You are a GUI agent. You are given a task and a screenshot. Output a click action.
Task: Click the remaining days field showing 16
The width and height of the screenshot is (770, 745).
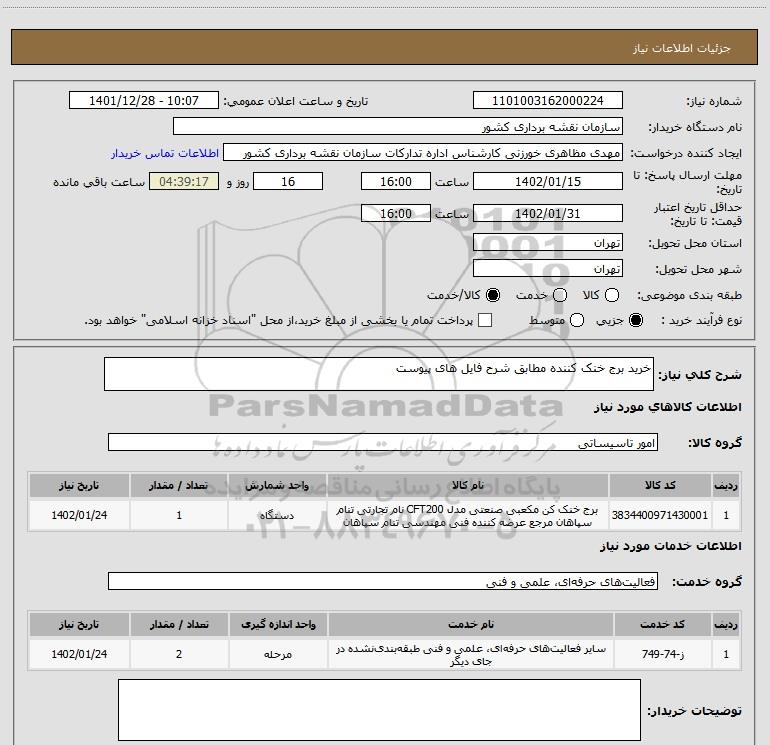[288, 181]
